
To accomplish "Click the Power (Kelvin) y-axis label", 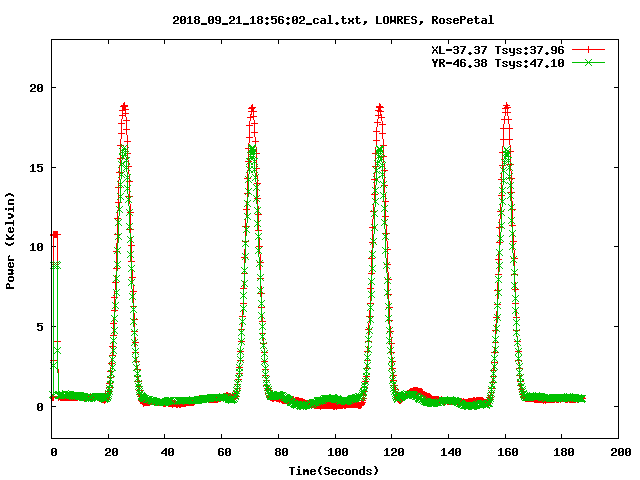I will tap(10, 241).
